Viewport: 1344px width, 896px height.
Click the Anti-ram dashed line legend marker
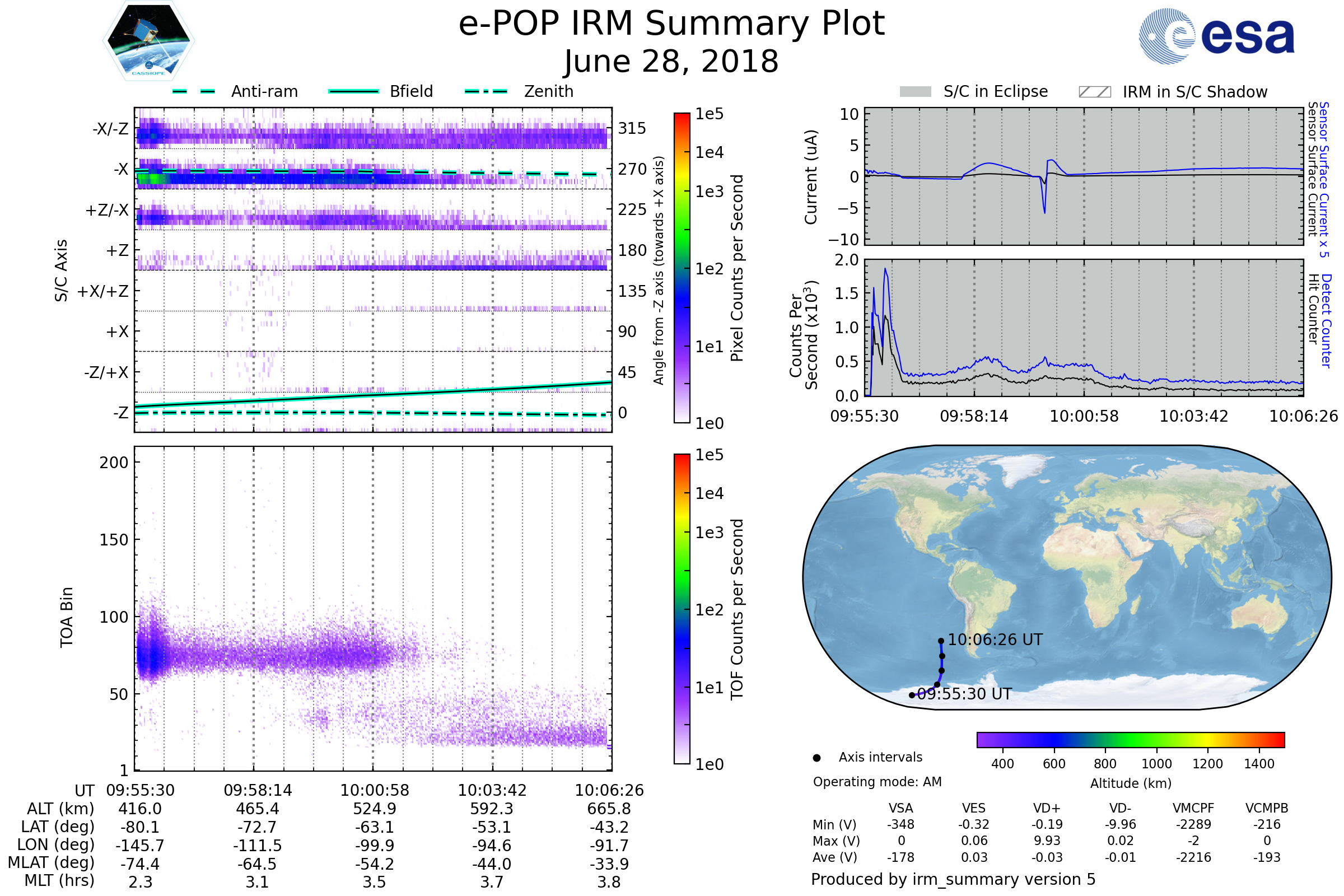point(194,91)
